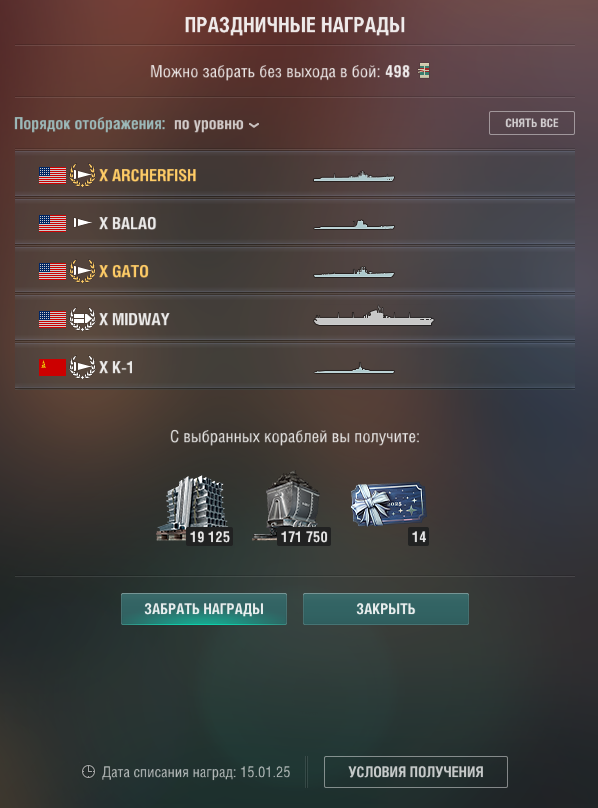This screenshot has height=808, width=598.
Task: Click the steel reward icon showing 19 125
Action: [x=194, y=509]
